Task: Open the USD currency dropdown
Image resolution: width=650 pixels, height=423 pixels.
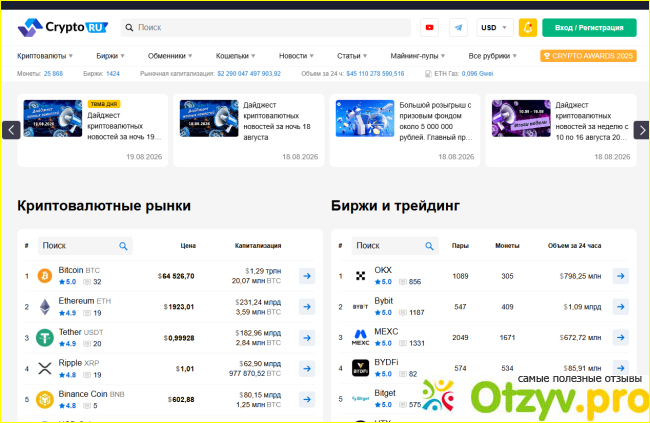Action: pyautogui.click(x=495, y=27)
